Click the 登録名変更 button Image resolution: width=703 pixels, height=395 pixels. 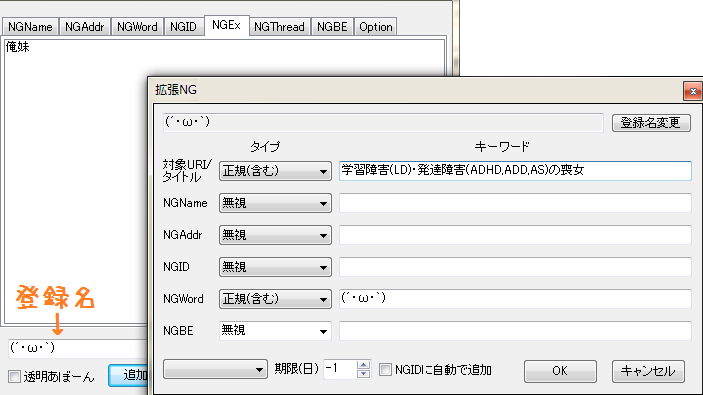pyautogui.click(x=651, y=122)
